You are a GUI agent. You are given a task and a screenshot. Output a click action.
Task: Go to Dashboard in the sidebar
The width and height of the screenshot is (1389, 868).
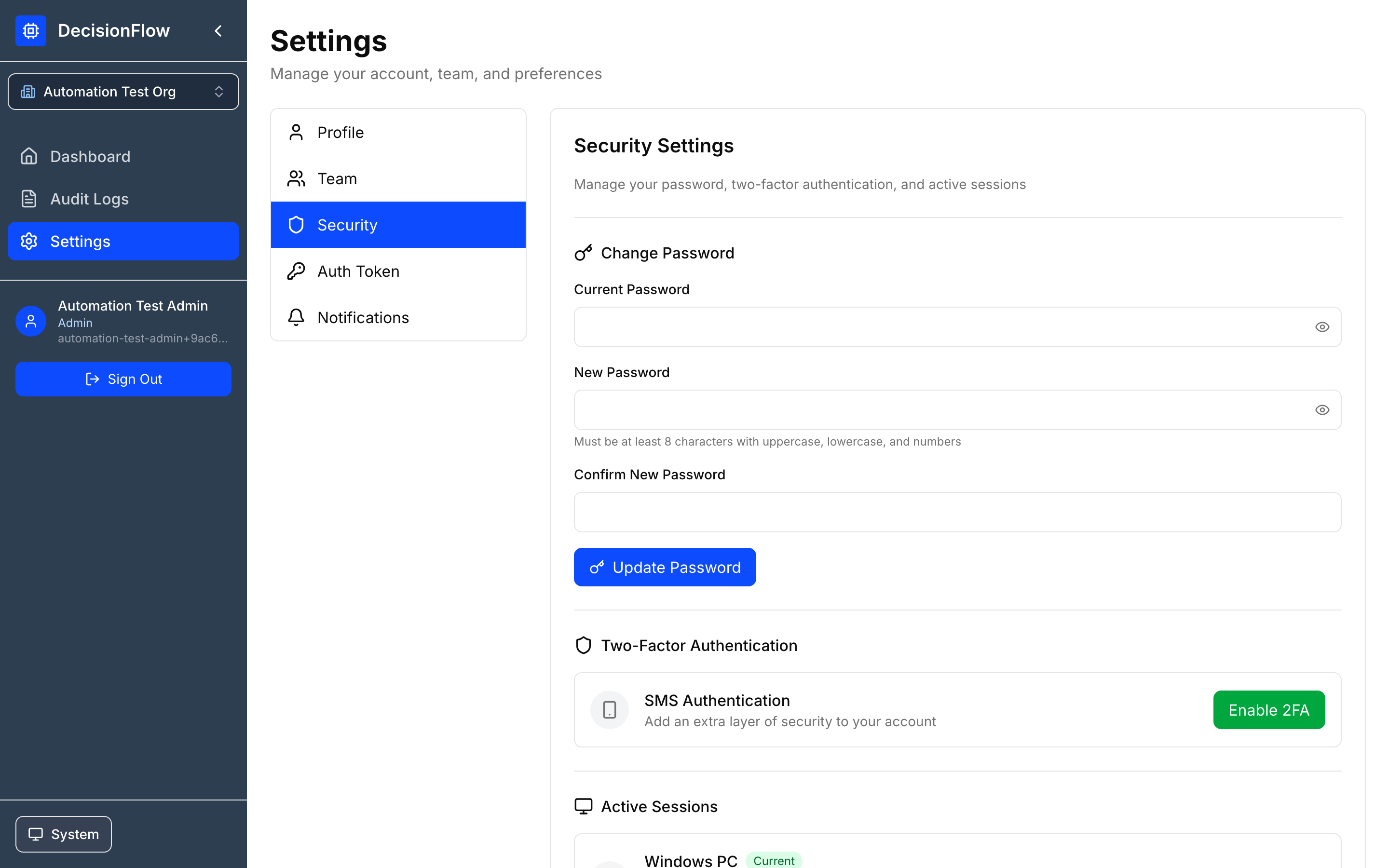[123, 156]
